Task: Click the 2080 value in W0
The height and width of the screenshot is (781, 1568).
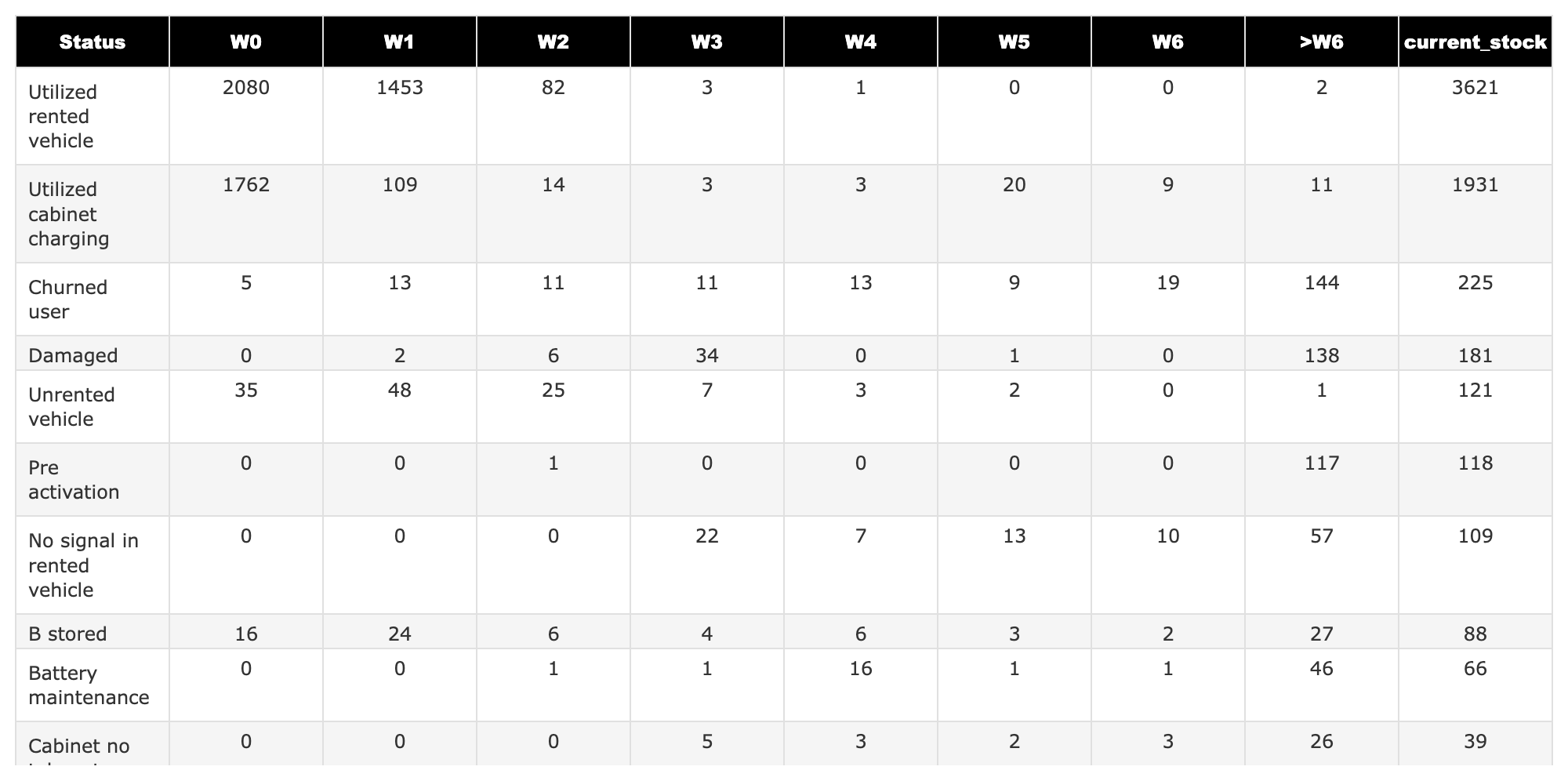Action: pos(246,88)
